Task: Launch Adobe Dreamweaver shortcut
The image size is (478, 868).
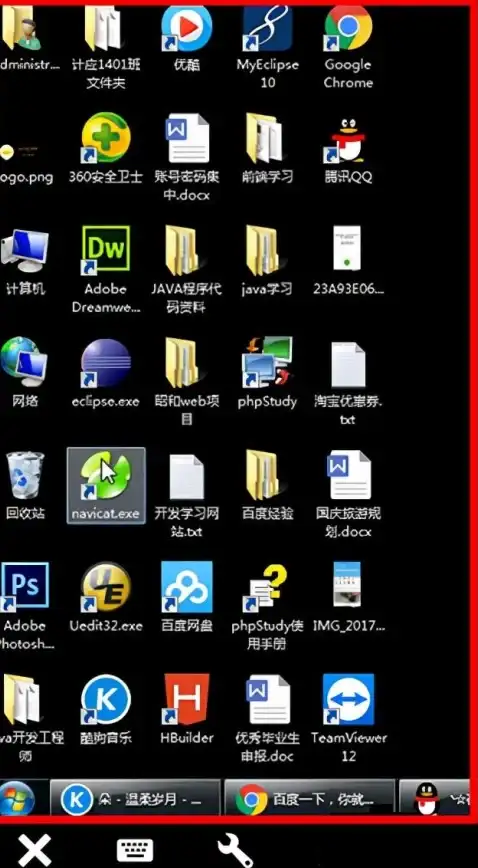Action: click(106, 249)
